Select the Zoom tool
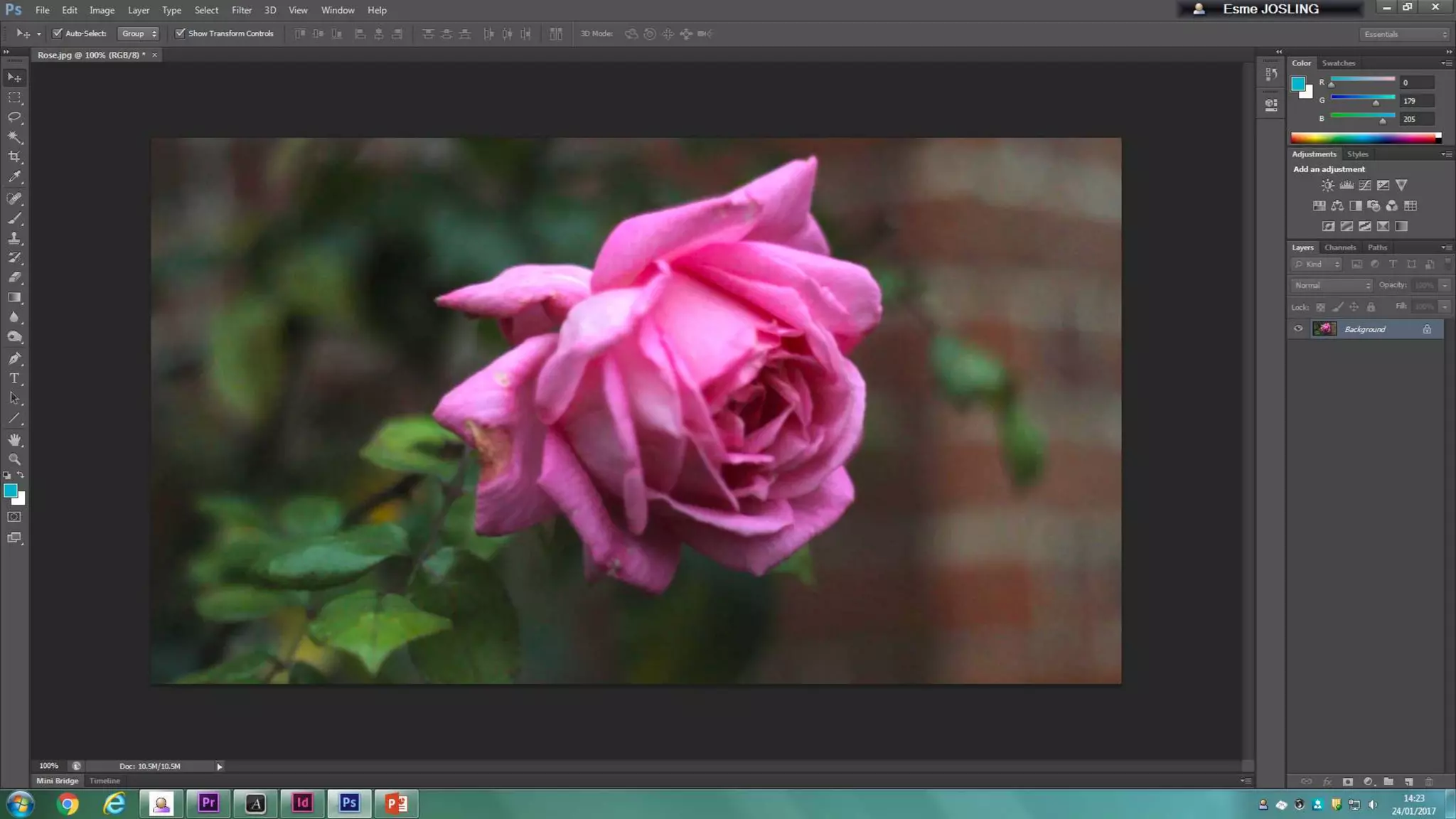Image resolution: width=1456 pixels, height=819 pixels. tap(14, 459)
